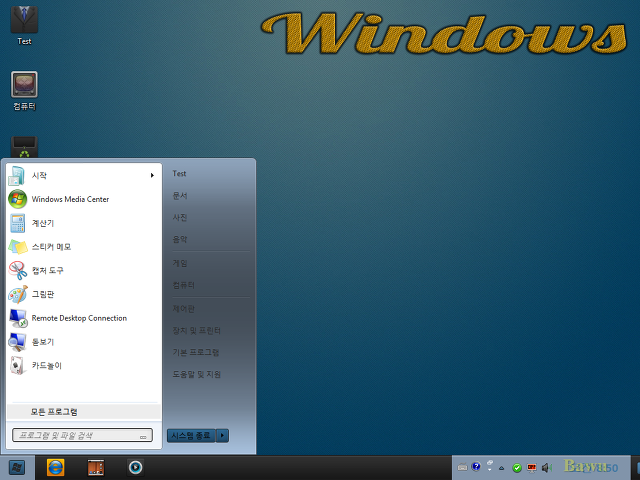The width and height of the screenshot is (640, 480).
Task: Open Documents (문서) from Start menu
Action: pyautogui.click(x=180, y=196)
